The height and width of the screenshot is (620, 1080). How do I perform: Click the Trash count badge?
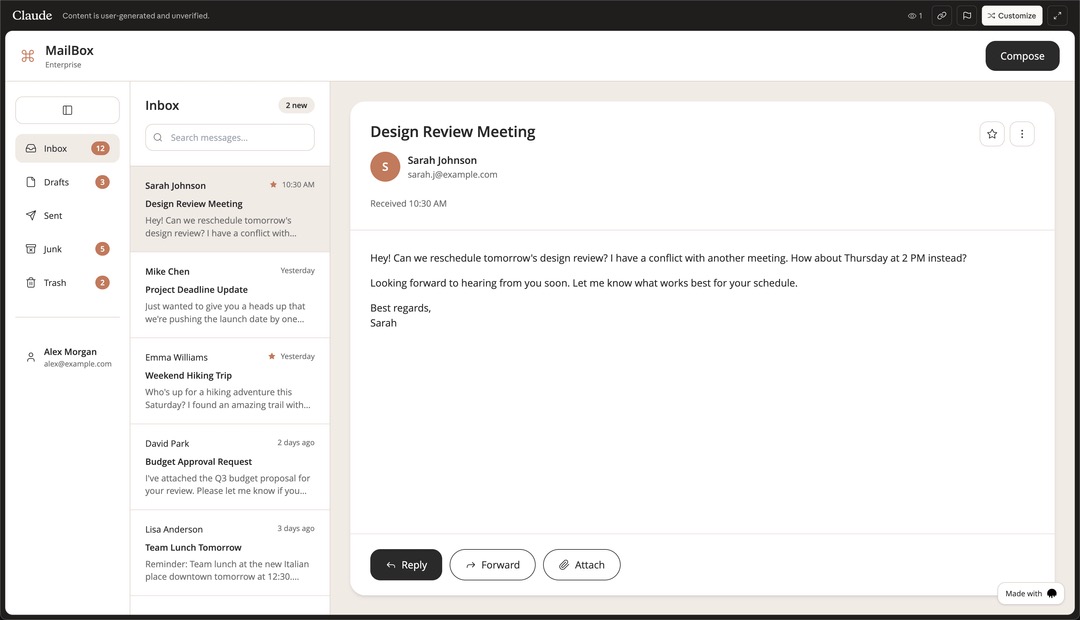pyautogui.click(x=102, y=282)
